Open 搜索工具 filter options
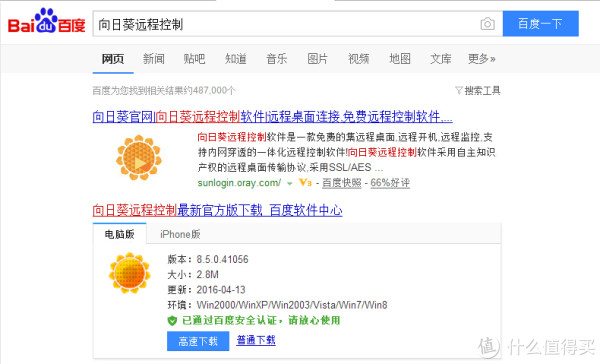 pyautogui.click(x=478, y=91)
